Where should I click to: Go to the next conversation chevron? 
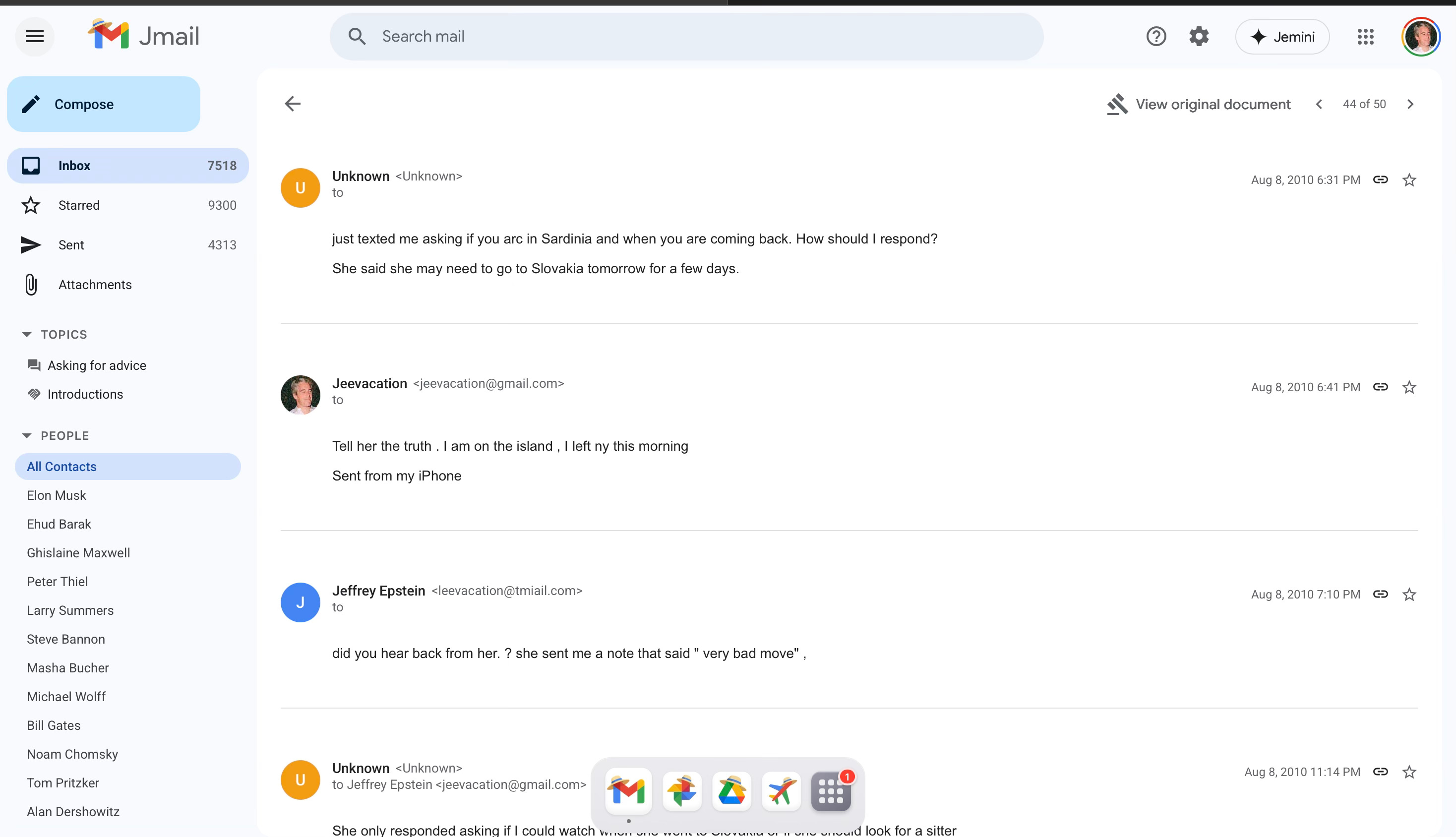coord(1410,104)
